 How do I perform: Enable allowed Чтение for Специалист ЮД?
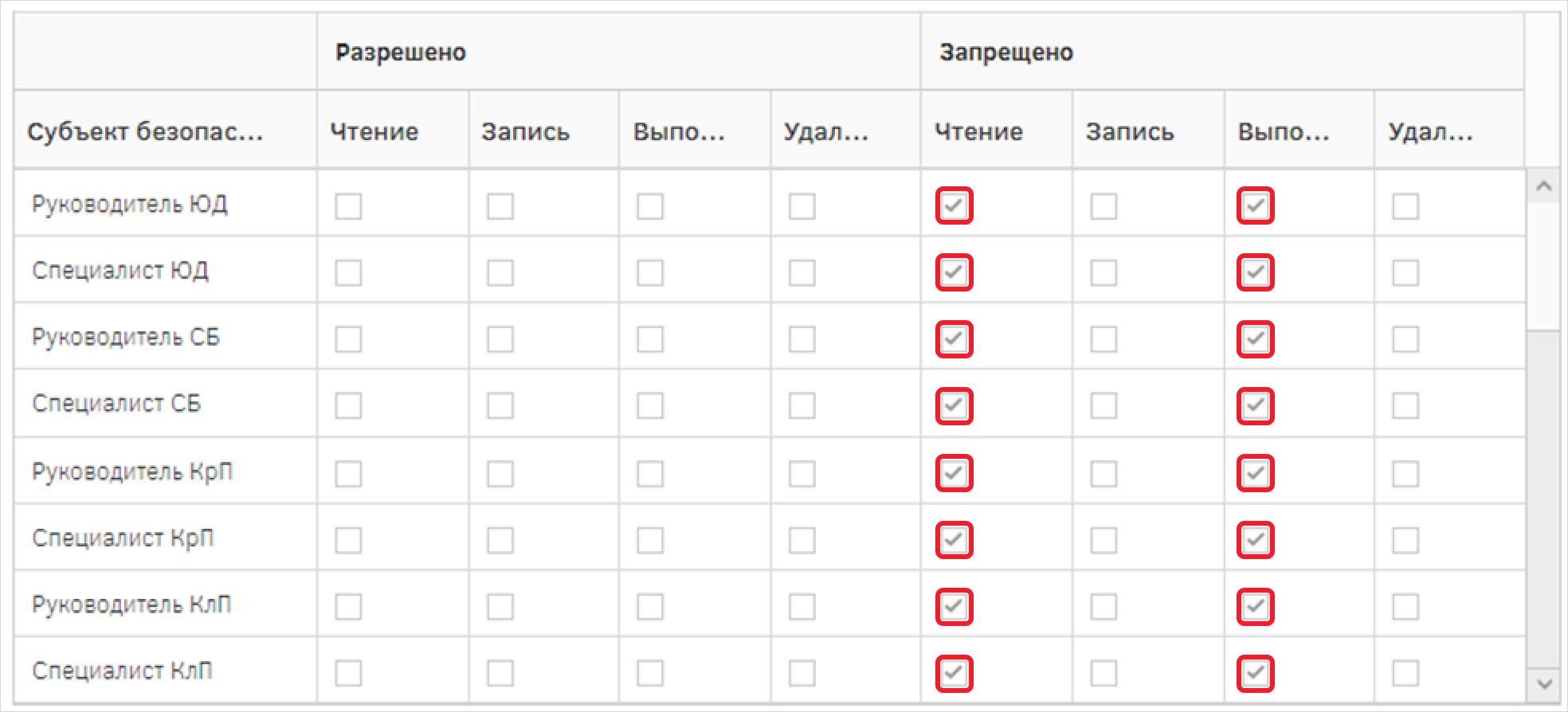tap(348, 273)
